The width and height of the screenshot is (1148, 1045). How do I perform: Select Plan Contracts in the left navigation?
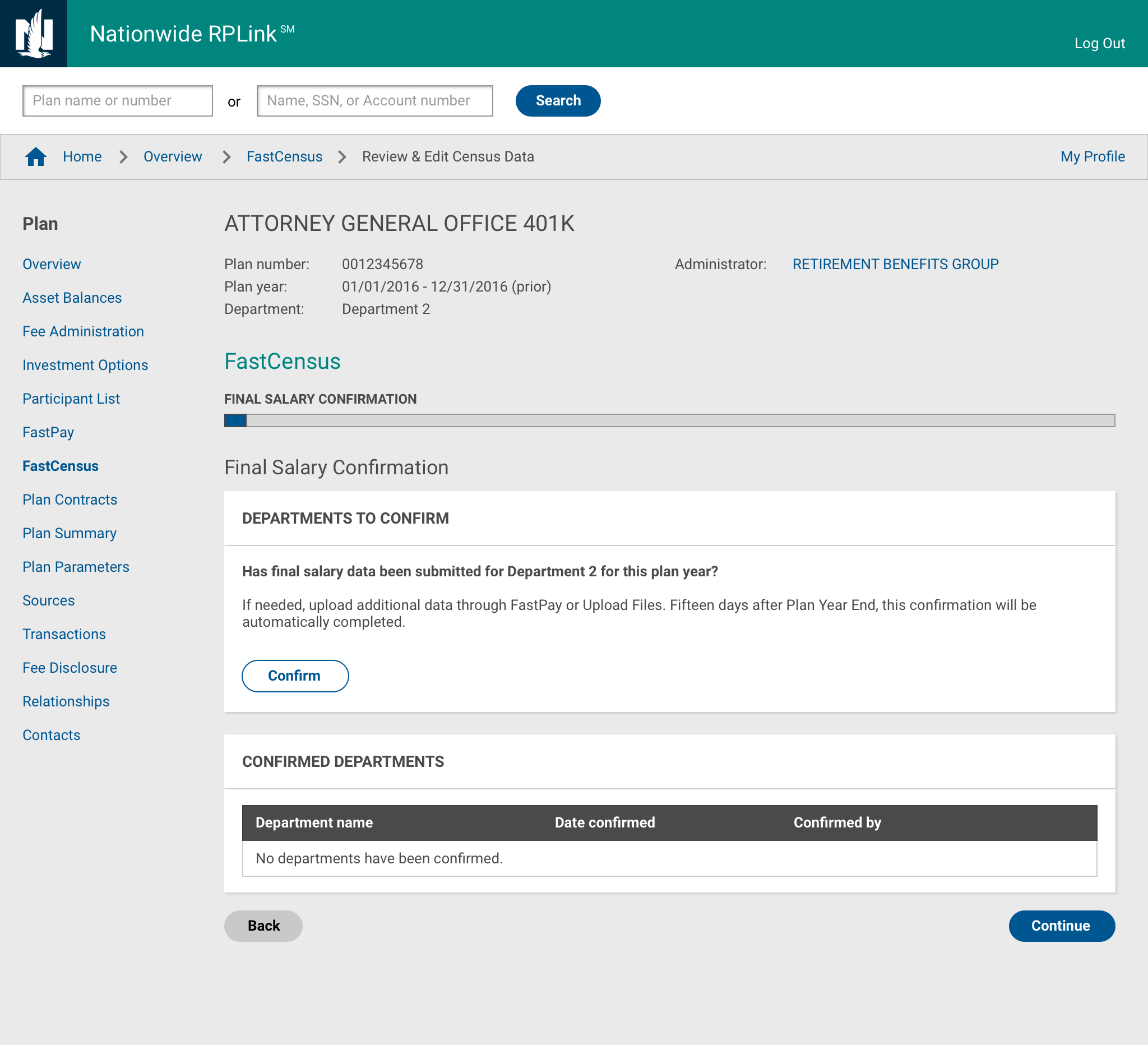[70, 500]
